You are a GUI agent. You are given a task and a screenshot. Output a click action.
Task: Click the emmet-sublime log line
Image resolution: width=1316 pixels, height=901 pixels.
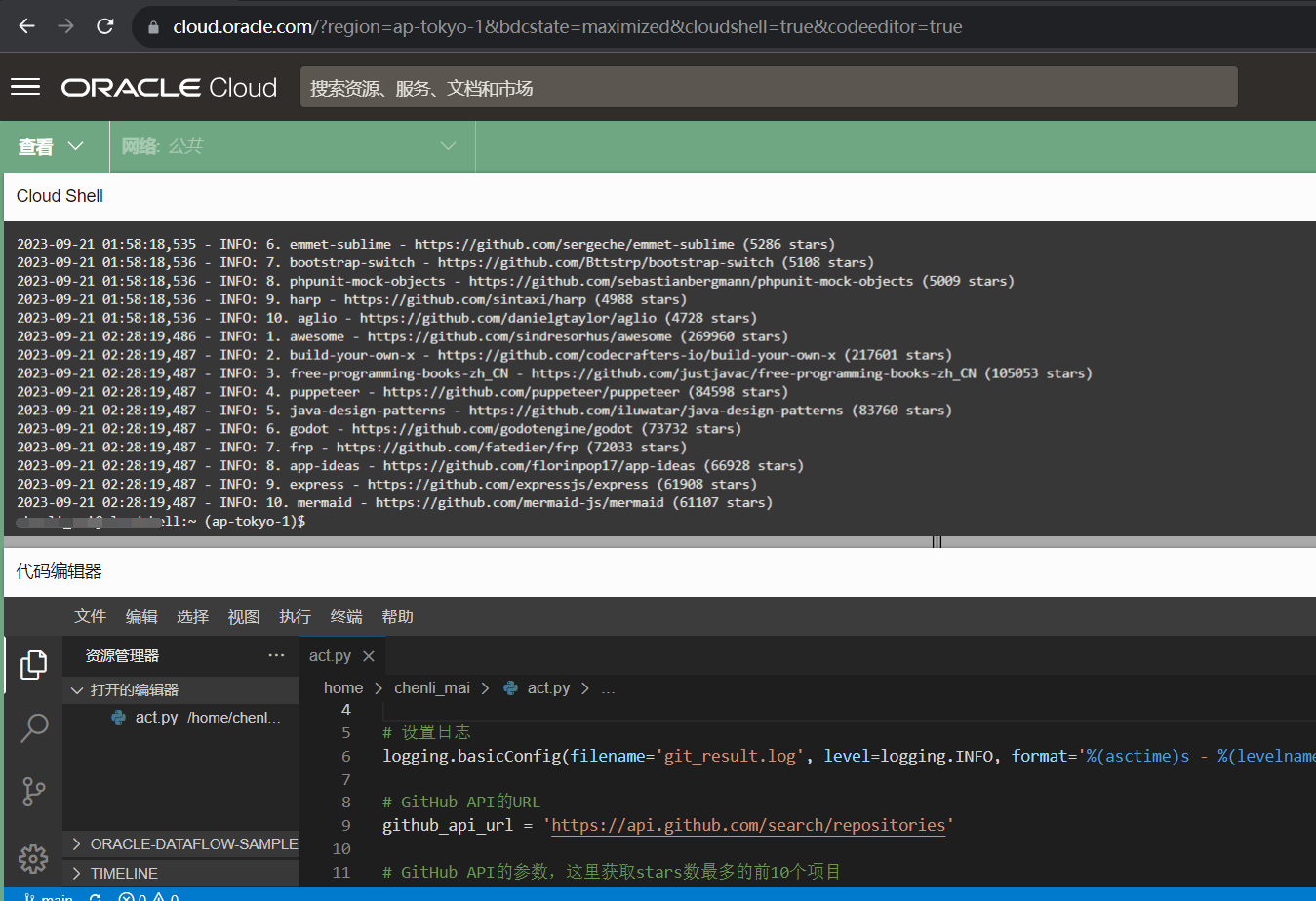[425, 244]
